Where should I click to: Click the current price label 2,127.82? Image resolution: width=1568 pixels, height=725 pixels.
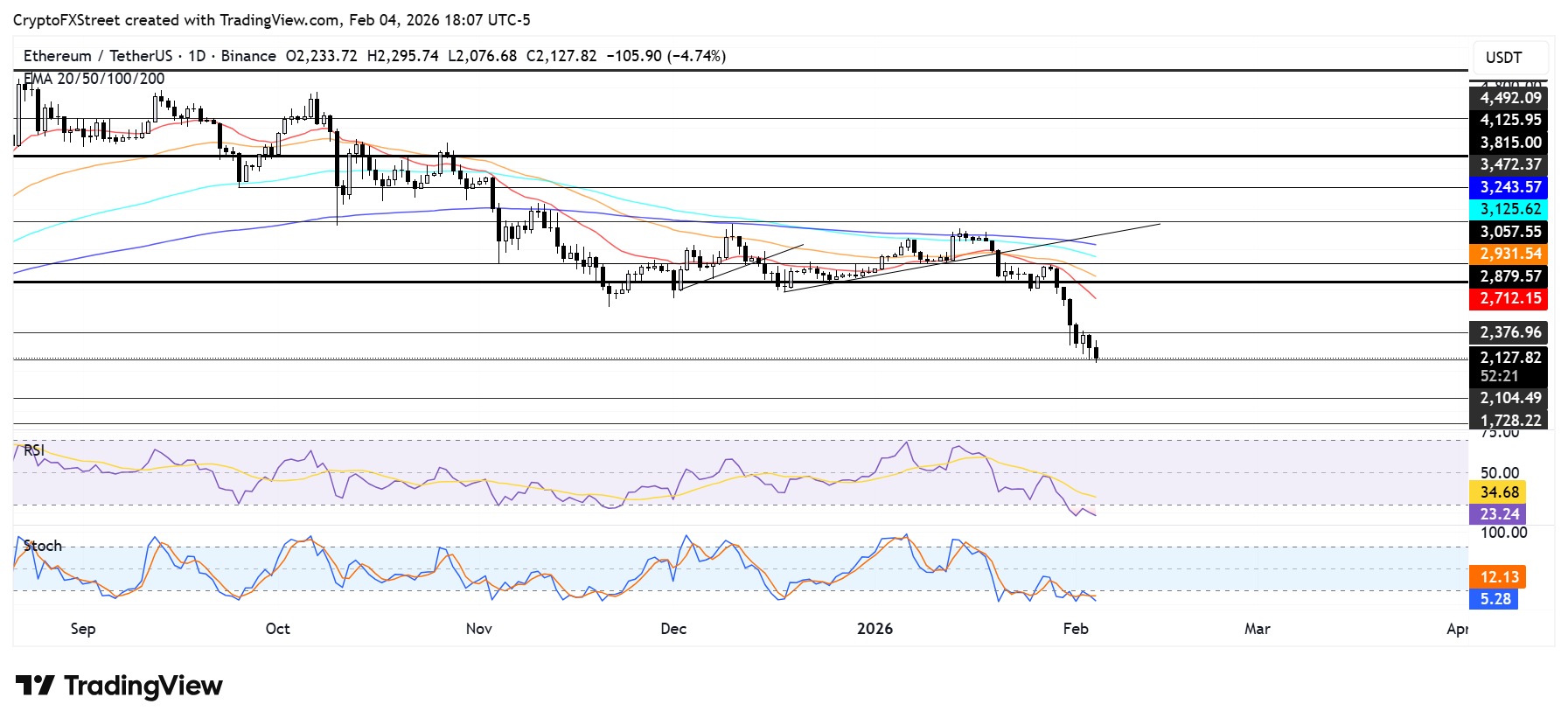[1509, 358]
